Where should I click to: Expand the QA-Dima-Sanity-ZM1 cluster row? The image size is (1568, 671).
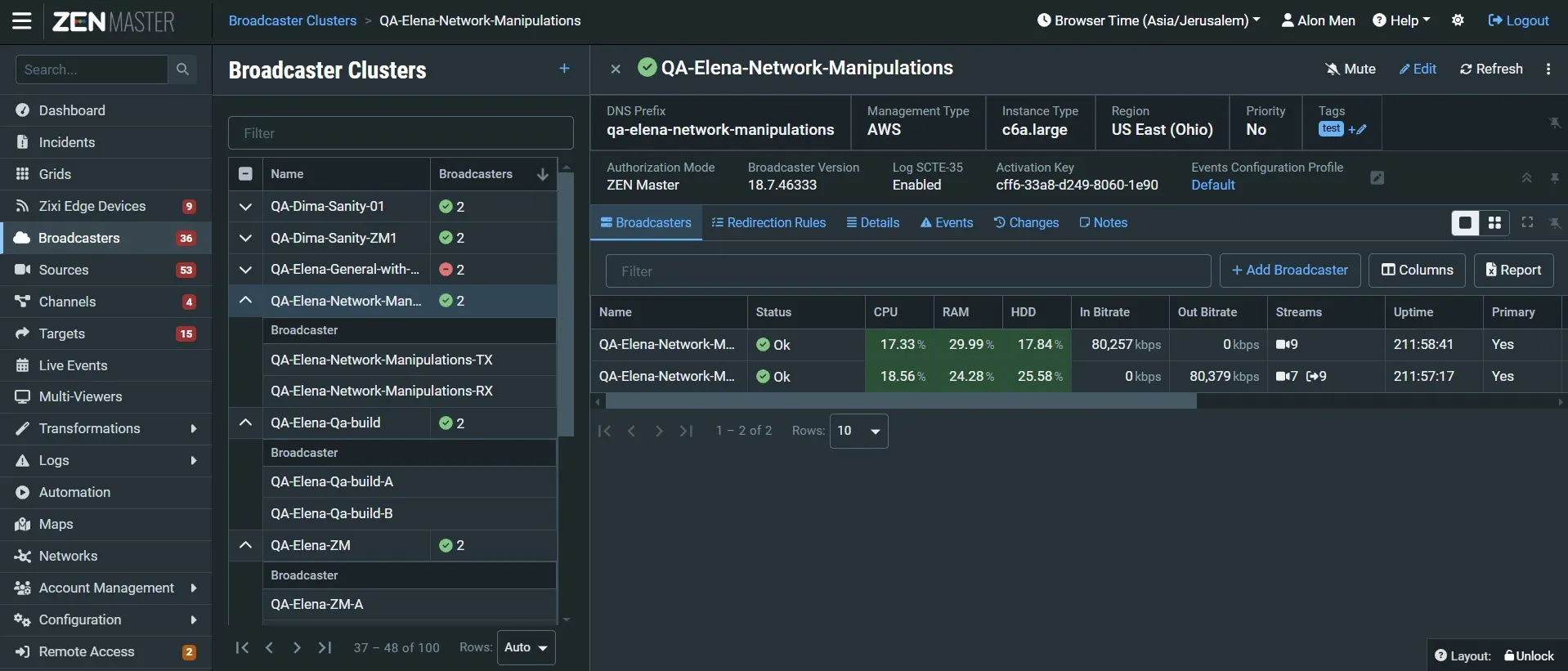click(x=245, y=238)
